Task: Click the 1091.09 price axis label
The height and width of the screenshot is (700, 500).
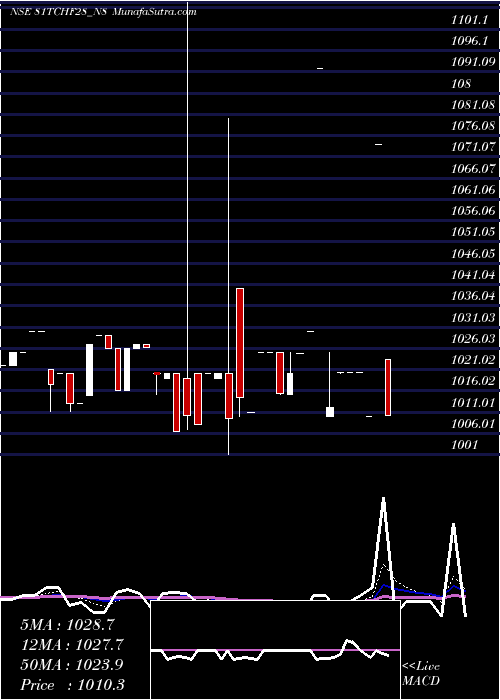Action: [473, 62]
